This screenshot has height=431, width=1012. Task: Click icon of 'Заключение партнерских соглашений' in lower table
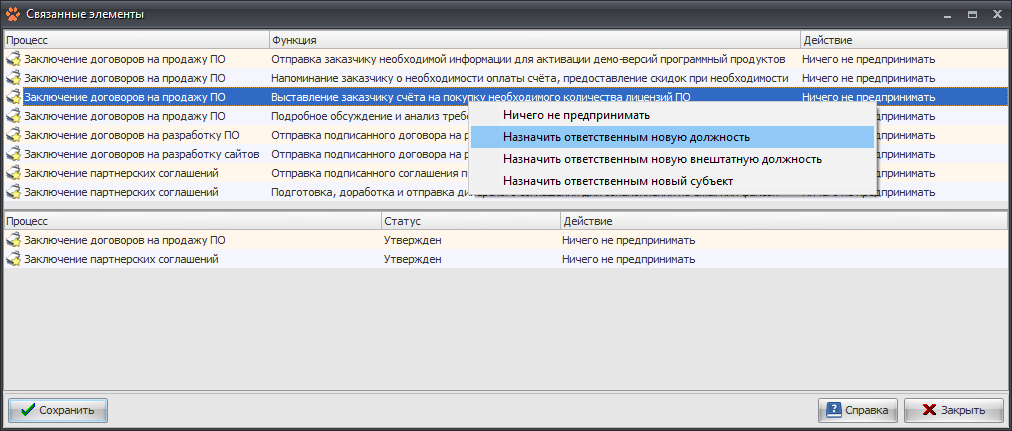pyautogui.click(x=13, y=260)
